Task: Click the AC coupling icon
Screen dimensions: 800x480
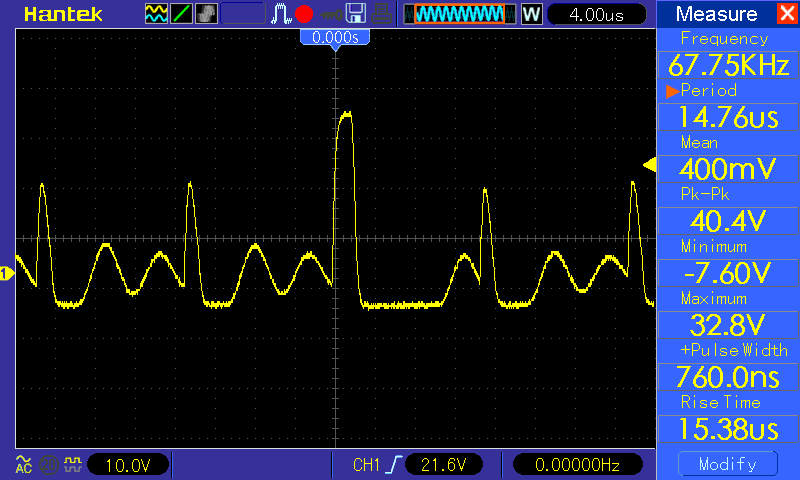Action: tap(23, 464)
